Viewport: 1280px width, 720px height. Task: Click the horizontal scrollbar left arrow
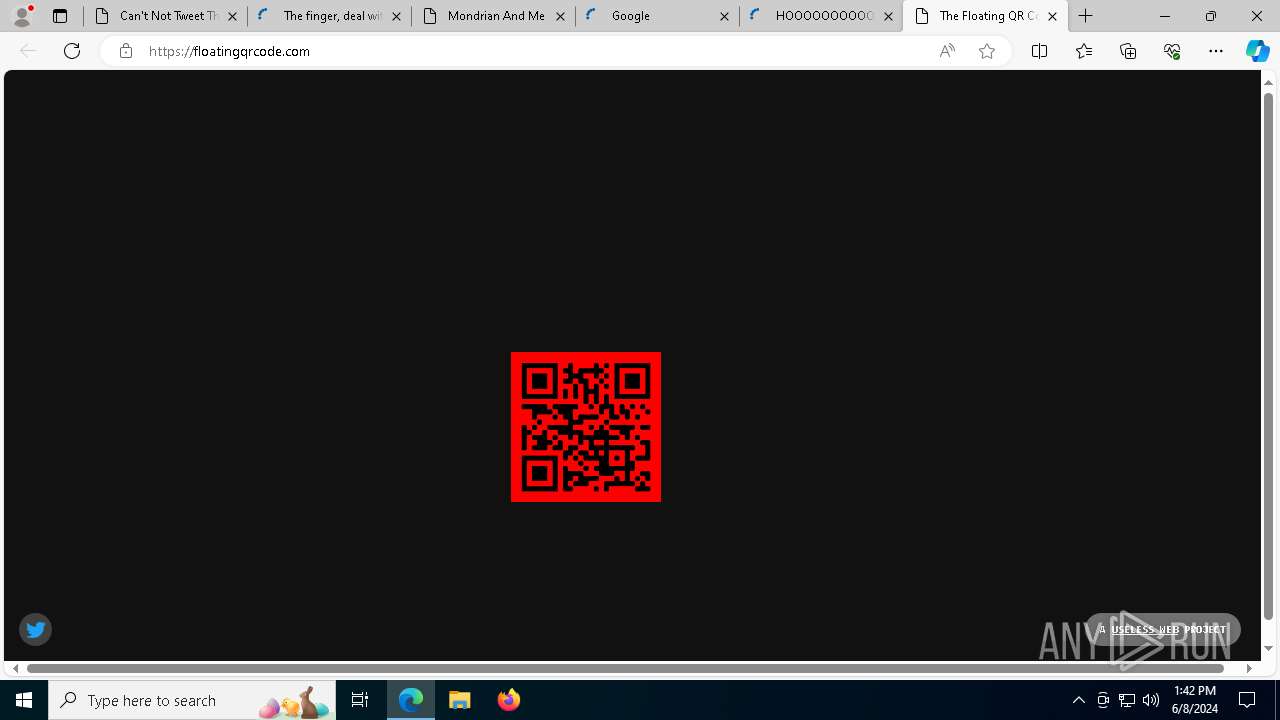pyautogui.click(x=15, y=668)
